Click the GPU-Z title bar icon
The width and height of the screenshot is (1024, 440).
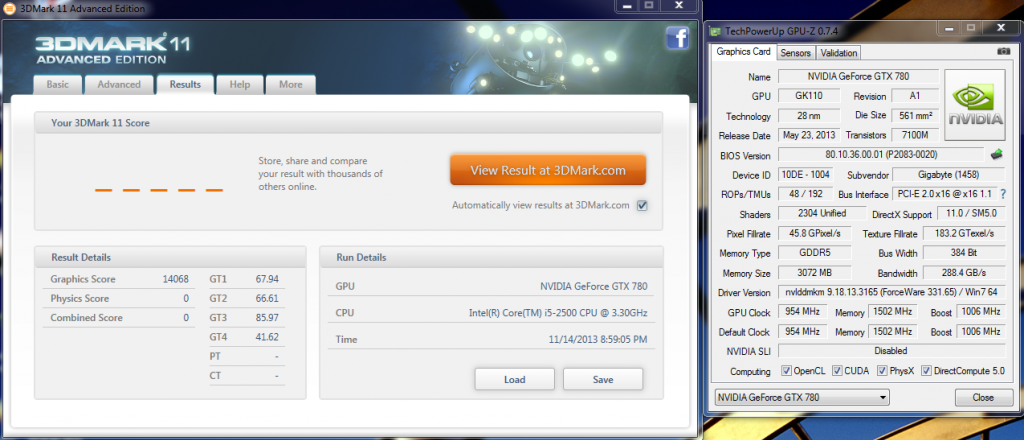tap(715, 32)
